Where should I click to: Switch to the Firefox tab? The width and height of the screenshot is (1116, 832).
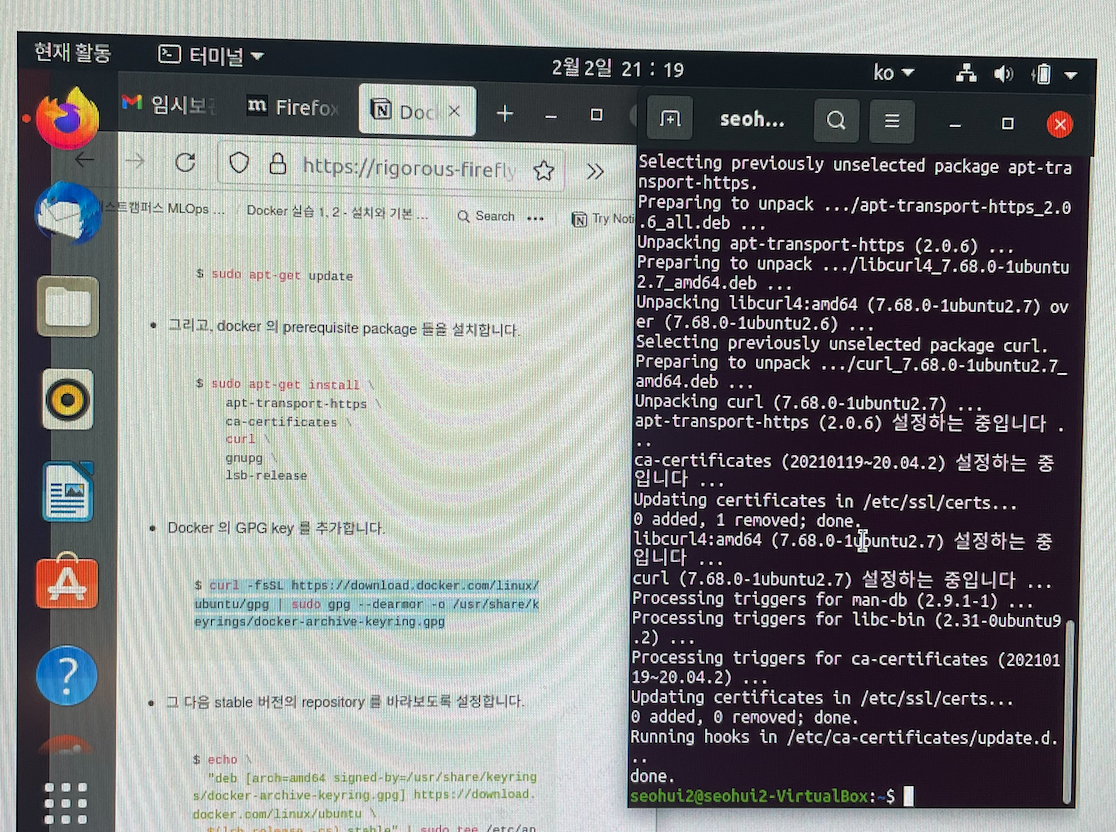click(x=293, y=107)
